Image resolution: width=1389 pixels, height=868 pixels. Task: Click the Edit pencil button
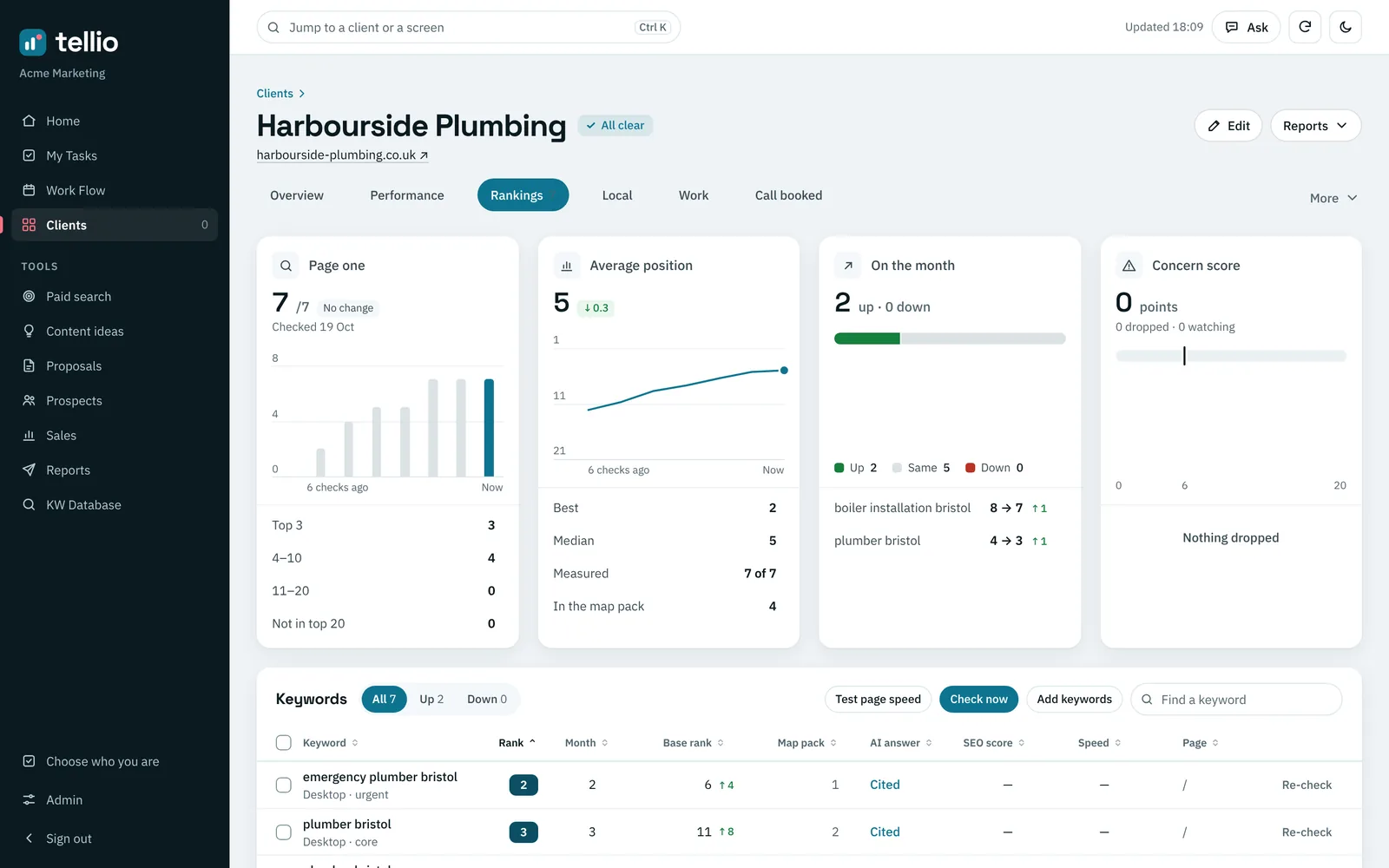click(1228, 126)
